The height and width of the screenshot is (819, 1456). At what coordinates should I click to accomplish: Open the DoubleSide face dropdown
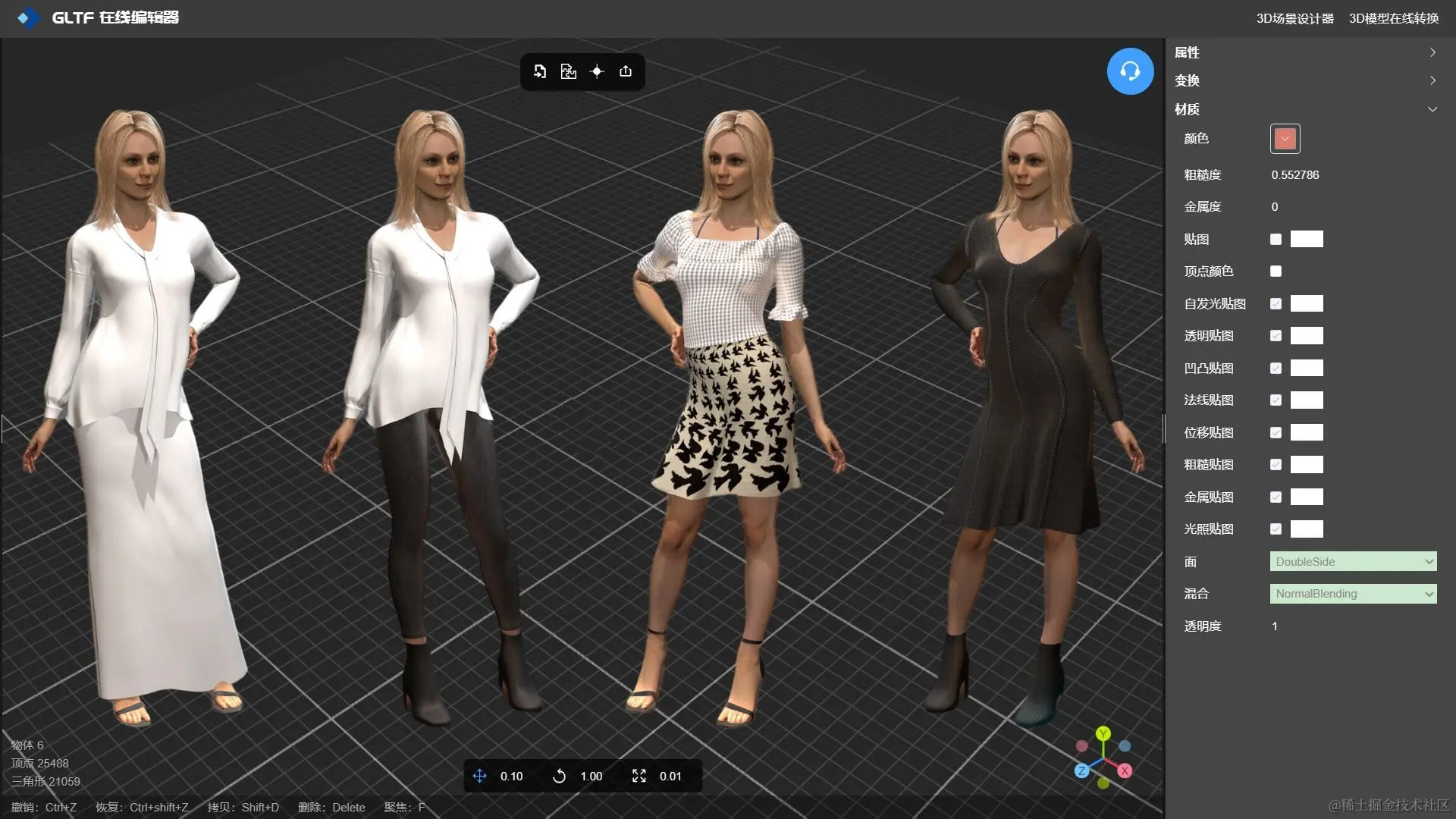click(1353, 562)
